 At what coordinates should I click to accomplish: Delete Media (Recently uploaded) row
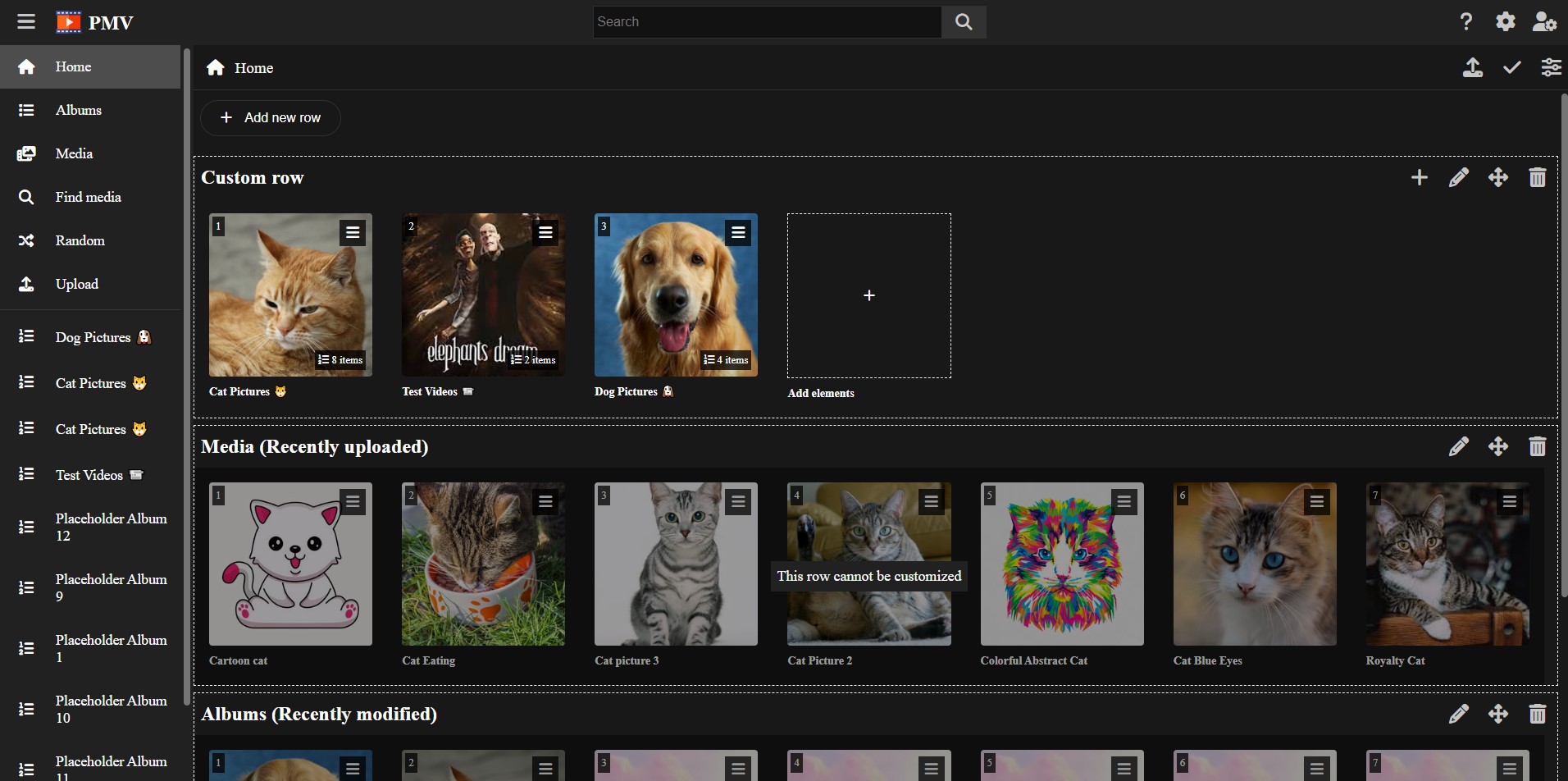tap(1538, 446)
